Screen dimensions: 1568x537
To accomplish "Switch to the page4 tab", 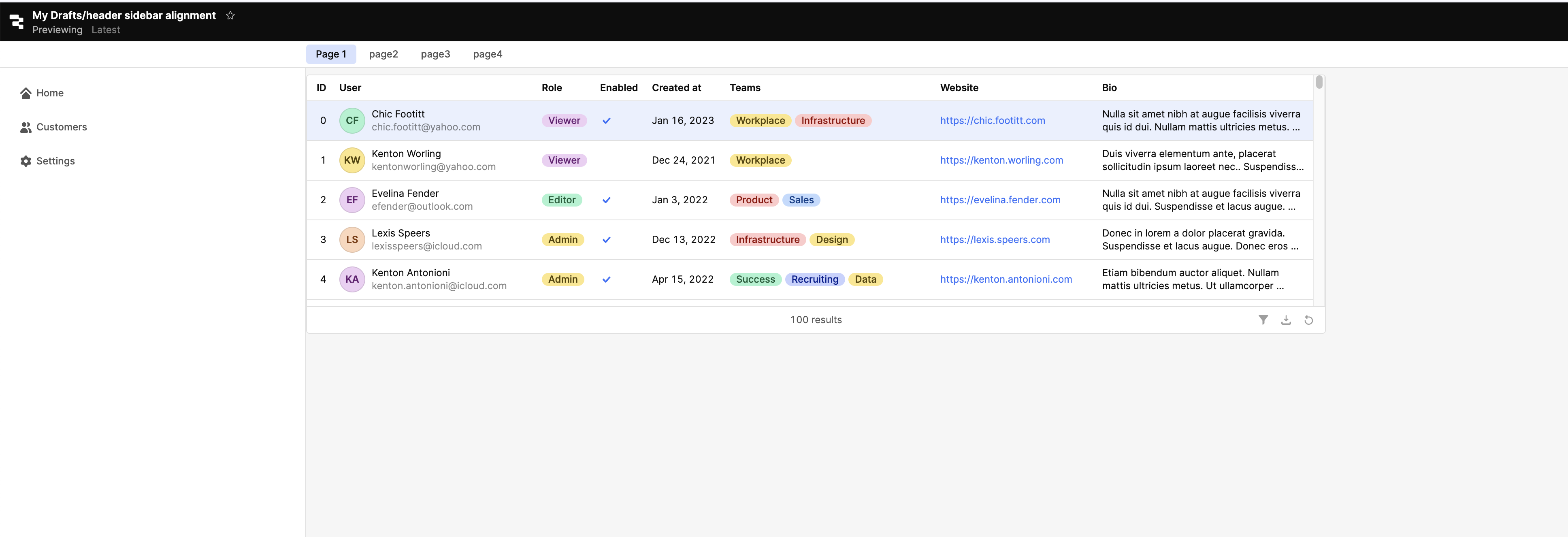I will (488, 54).
